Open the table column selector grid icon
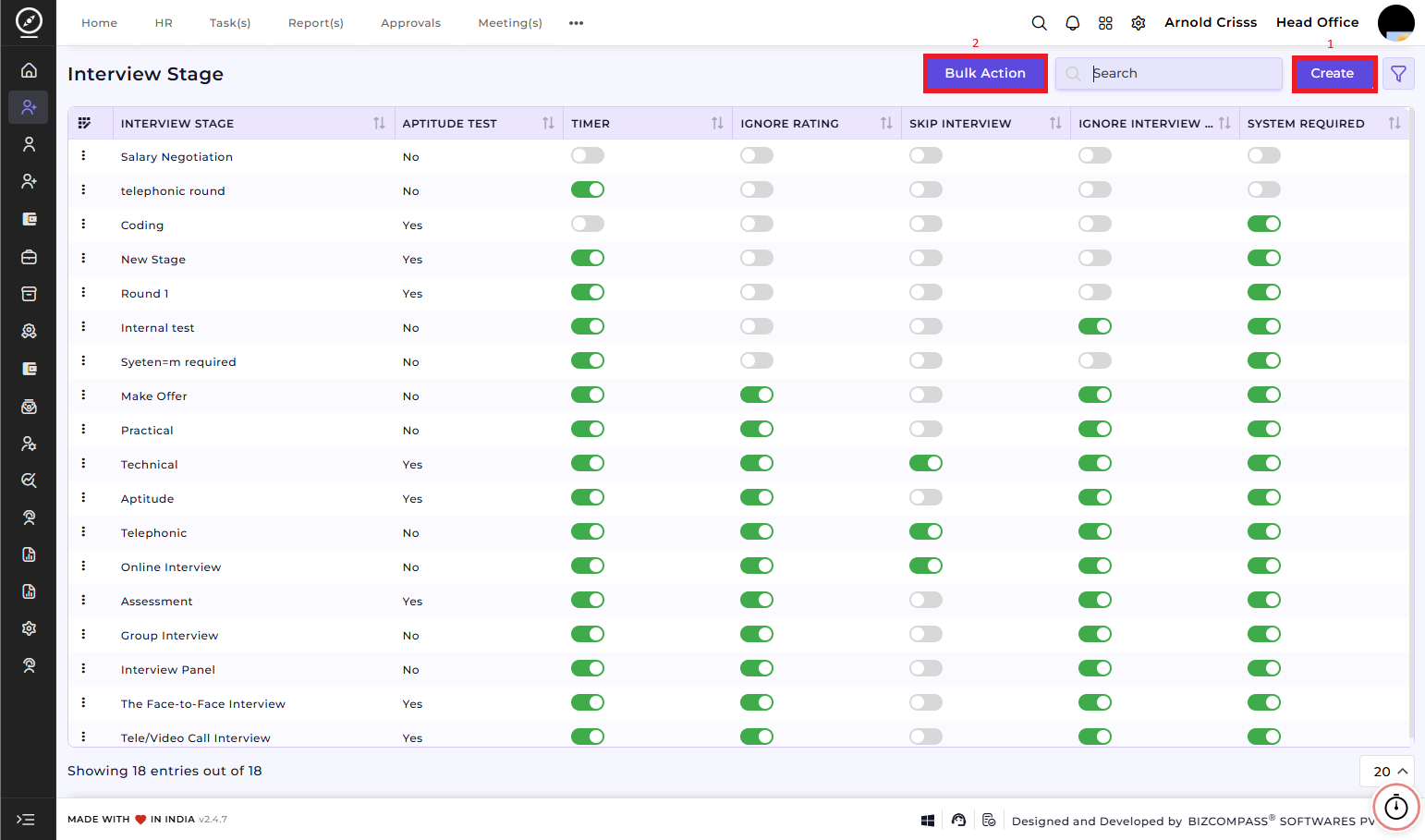 84,123
